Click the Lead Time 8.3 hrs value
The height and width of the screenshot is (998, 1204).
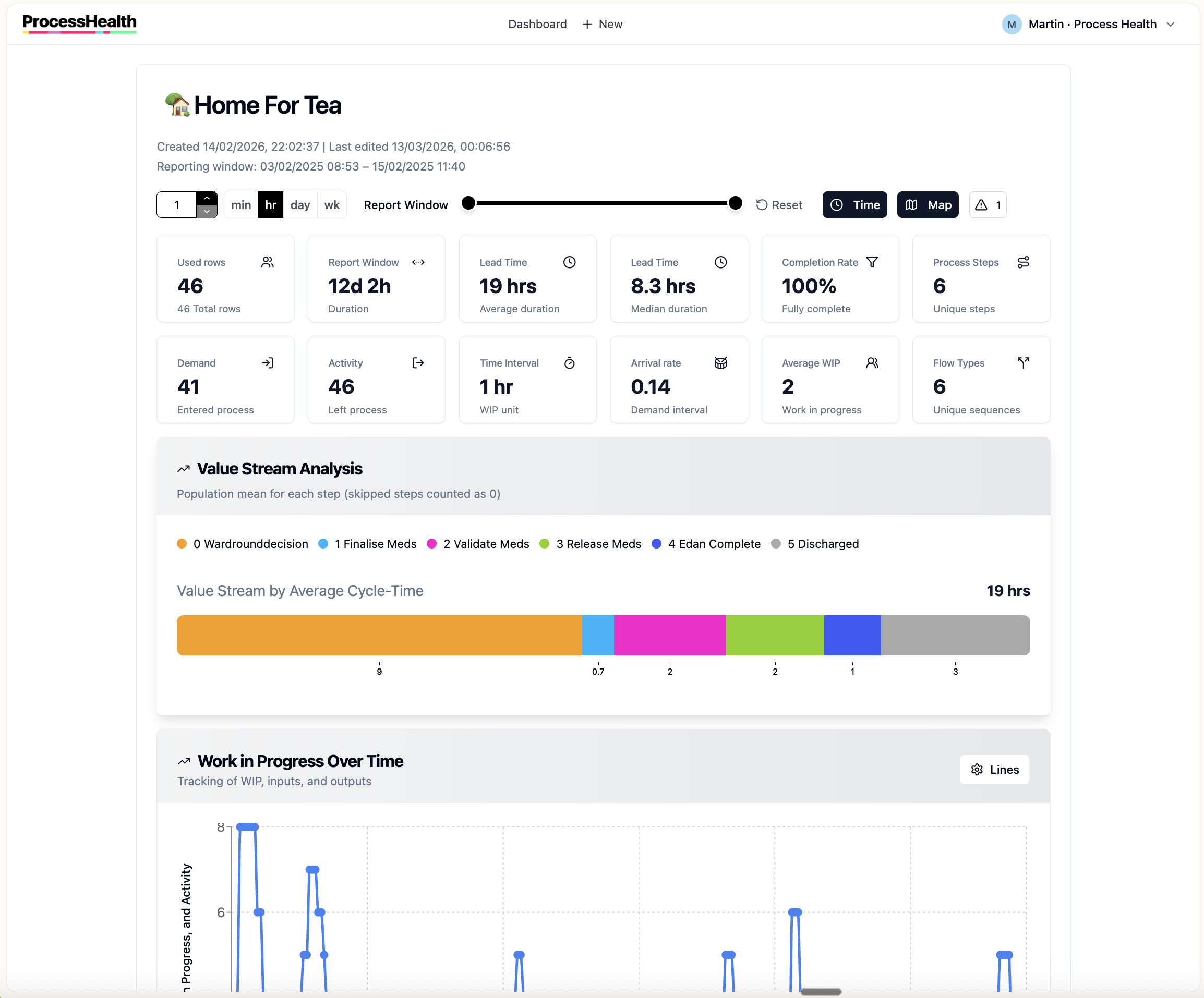point(664,286)
